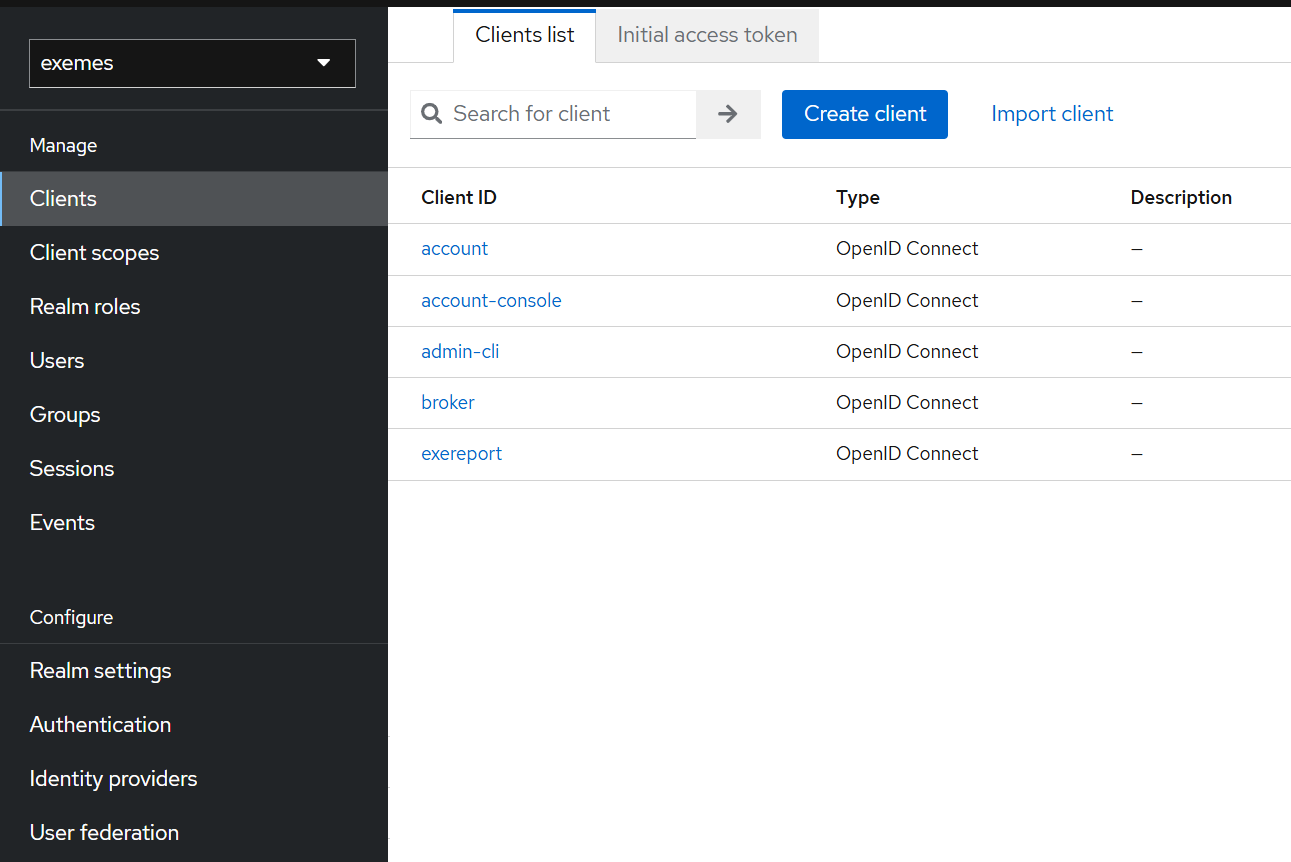Switch to Initial access token tab
The height and width of the screenshot is (862, 1291).
click(x=707, y=35)
